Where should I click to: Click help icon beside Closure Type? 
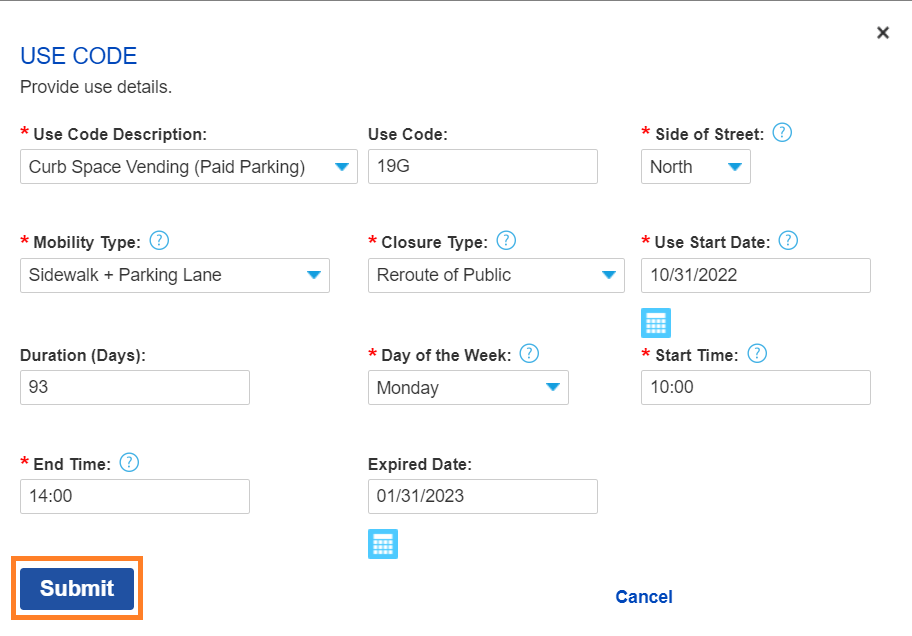[x=506, y=241]
